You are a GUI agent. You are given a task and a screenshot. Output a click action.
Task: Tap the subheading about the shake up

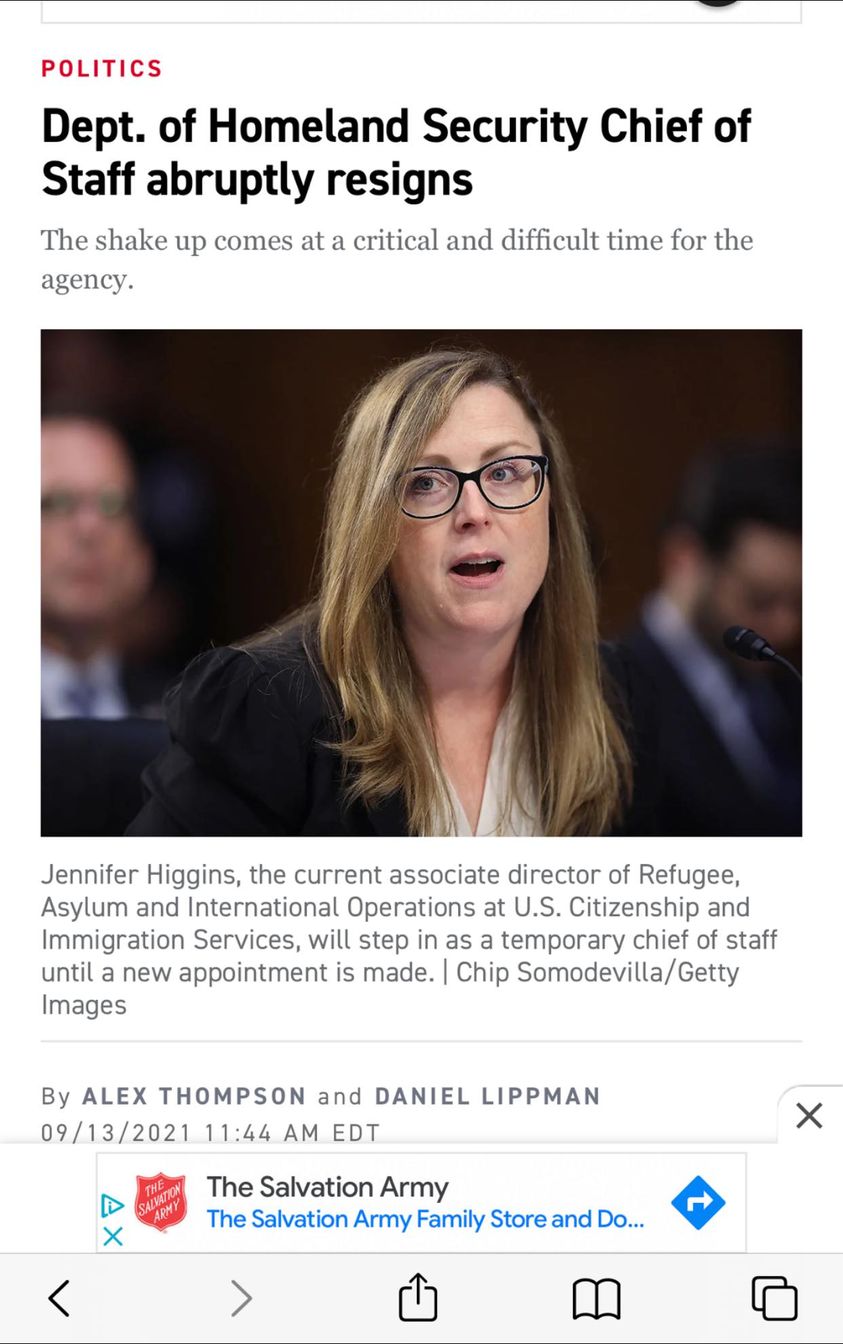[397, 260]
